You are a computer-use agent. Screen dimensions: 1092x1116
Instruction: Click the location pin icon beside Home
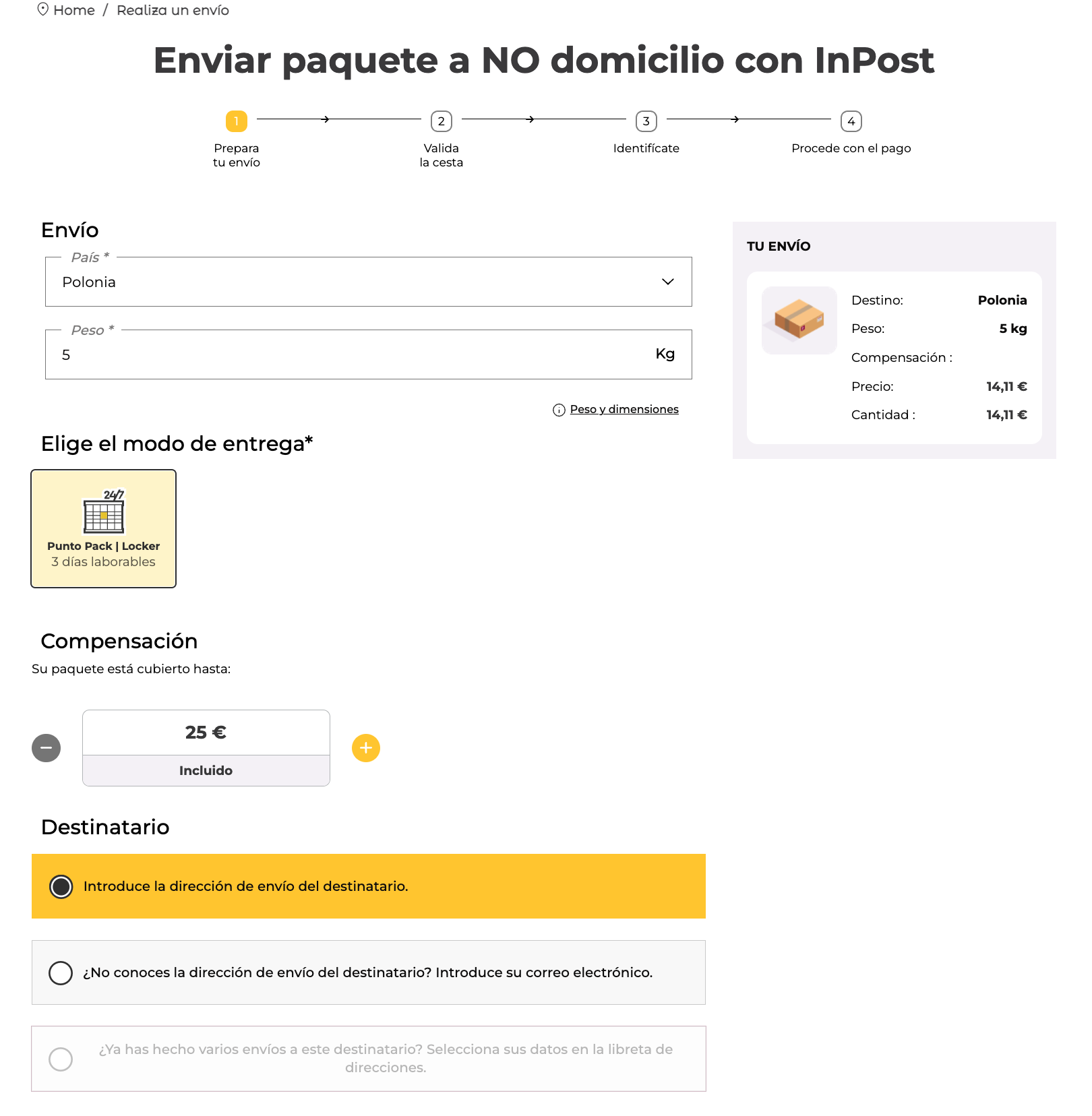[x=42, y=9]
